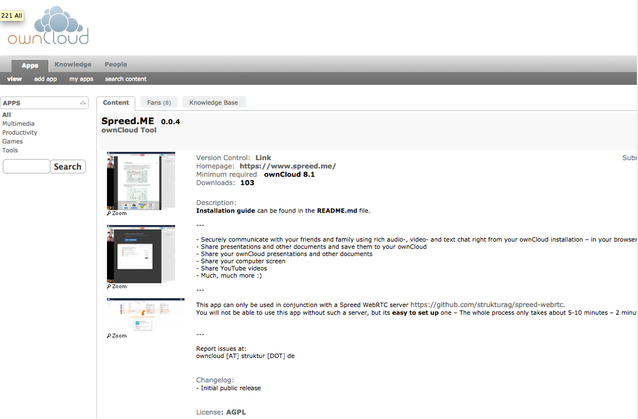Open the Apps main tab
This screenshot has width=638, height=419.
pos(30,65)
